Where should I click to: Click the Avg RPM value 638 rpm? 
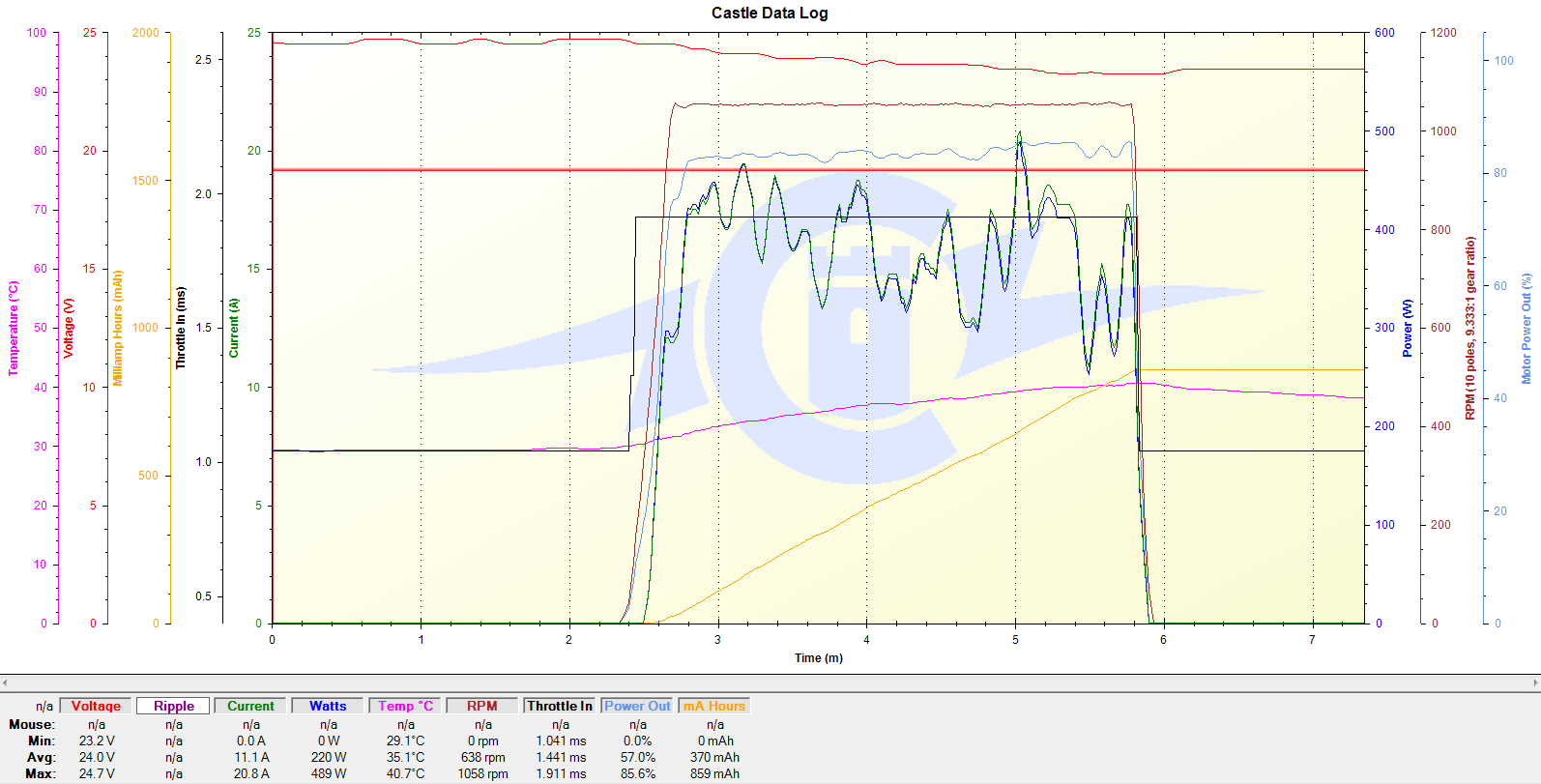tap(483, 757)
